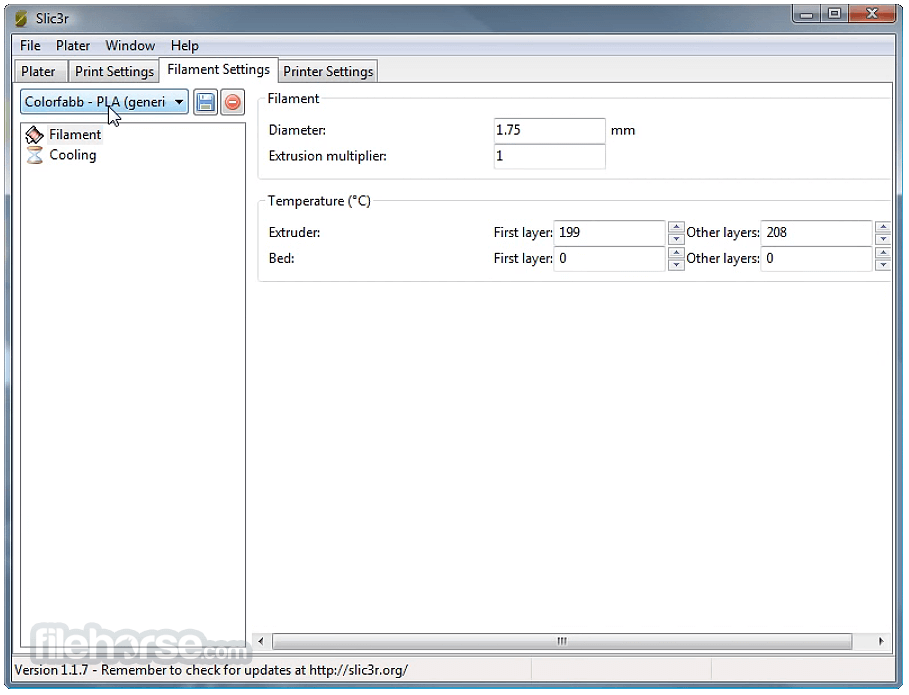Decrease Bed Other layers temperature

tap(883, 265)
